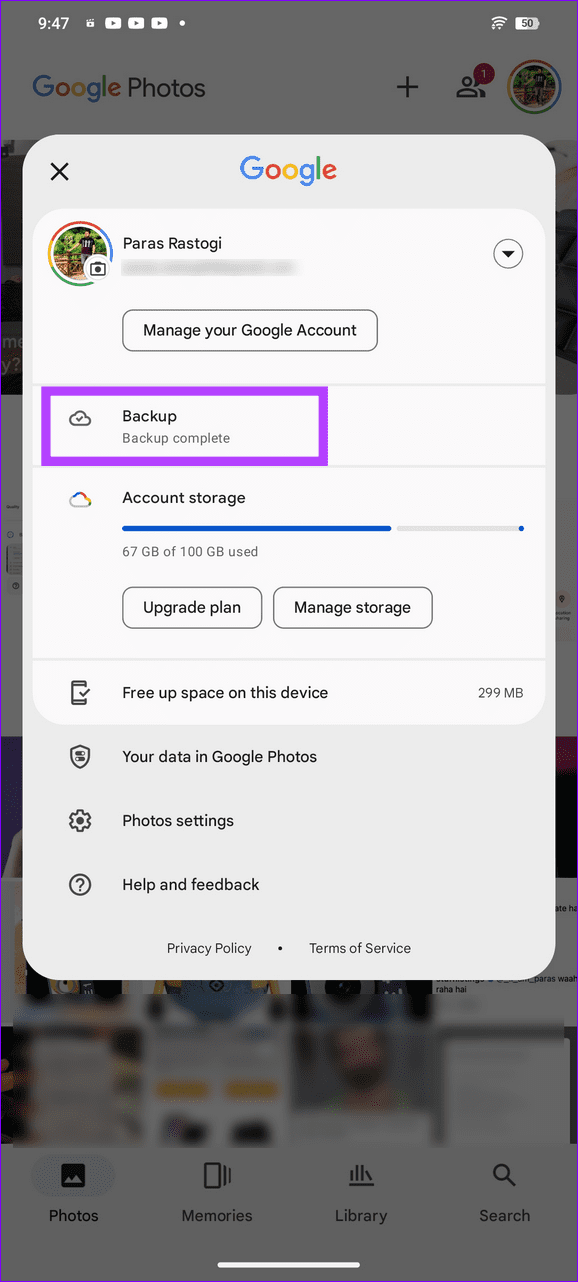Tap the Photos settings gear icon

80,820
